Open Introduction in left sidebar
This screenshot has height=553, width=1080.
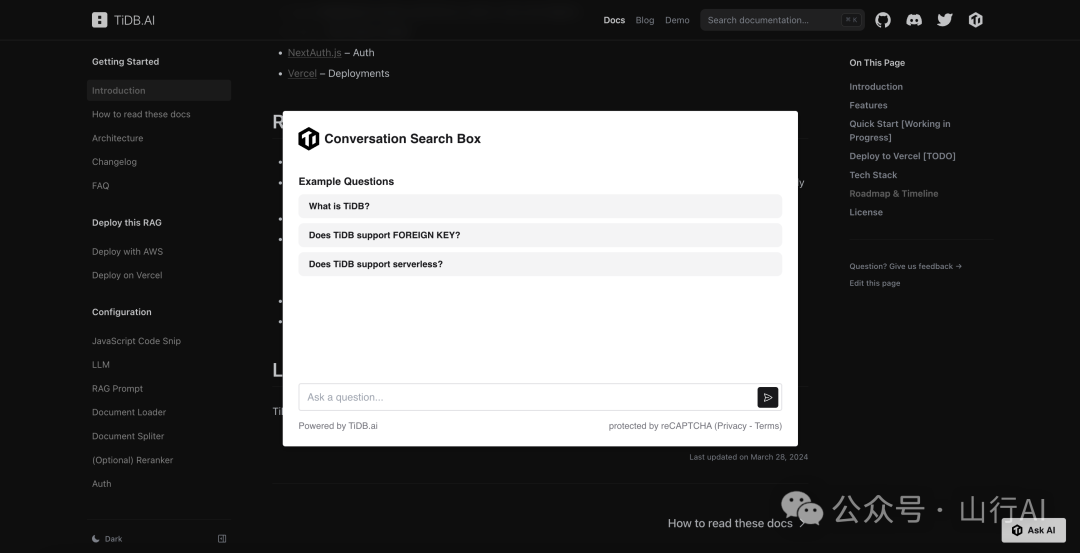(x=158, y=90)
